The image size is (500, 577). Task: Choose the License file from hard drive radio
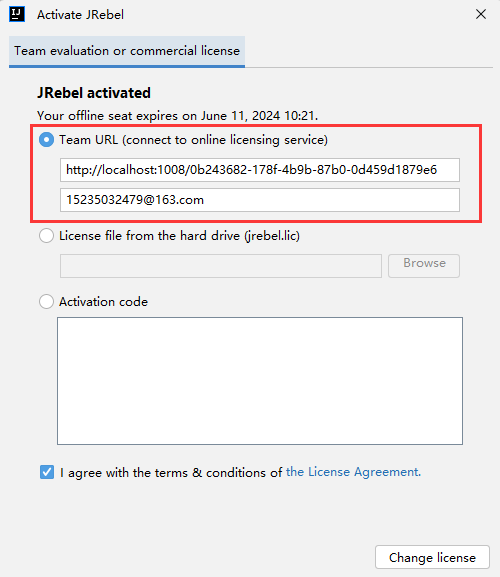(46, 236)
